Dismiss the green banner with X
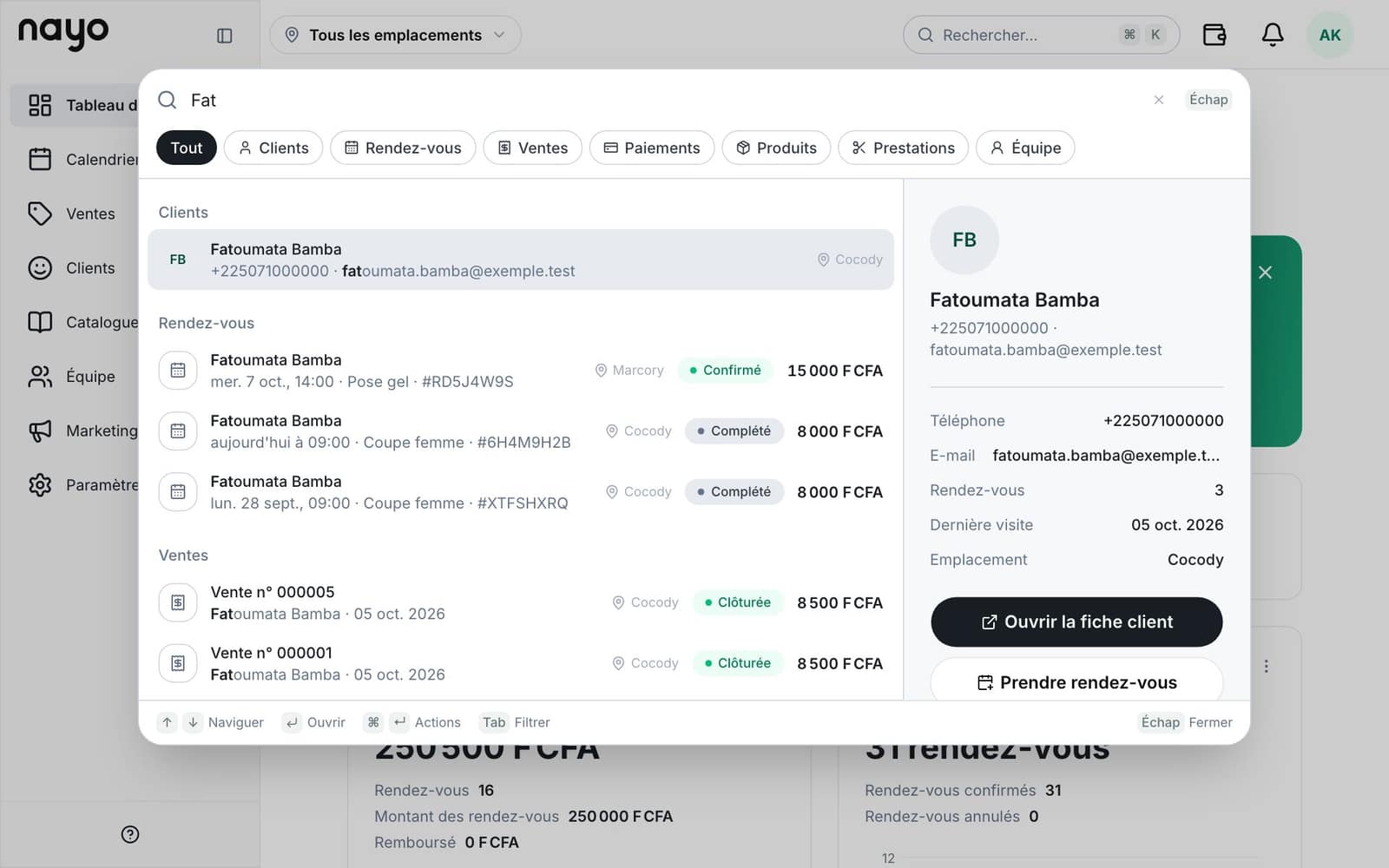The height and width of the screenshot is (868, 1389). point(1266,273)
